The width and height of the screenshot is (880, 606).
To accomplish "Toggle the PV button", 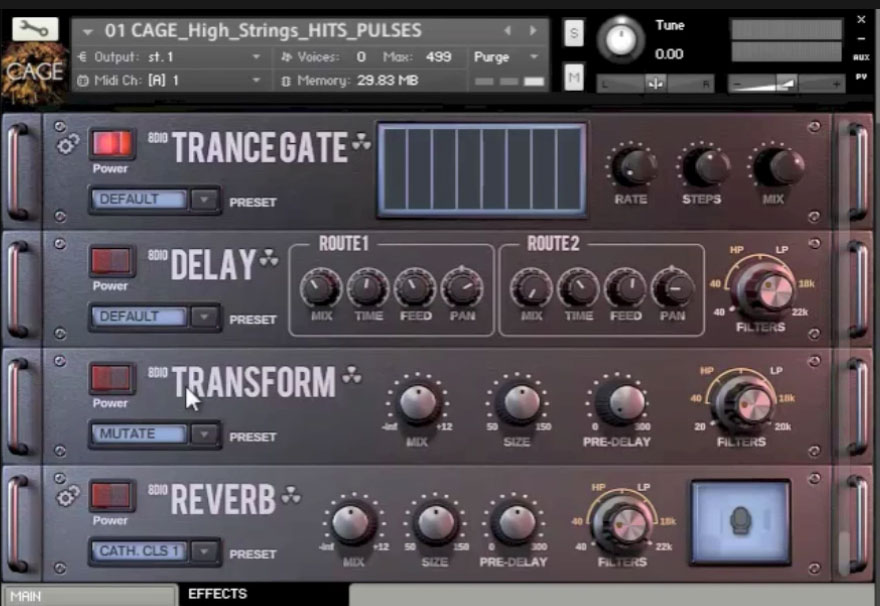I will pyautogui.click(x=861, y=77).
